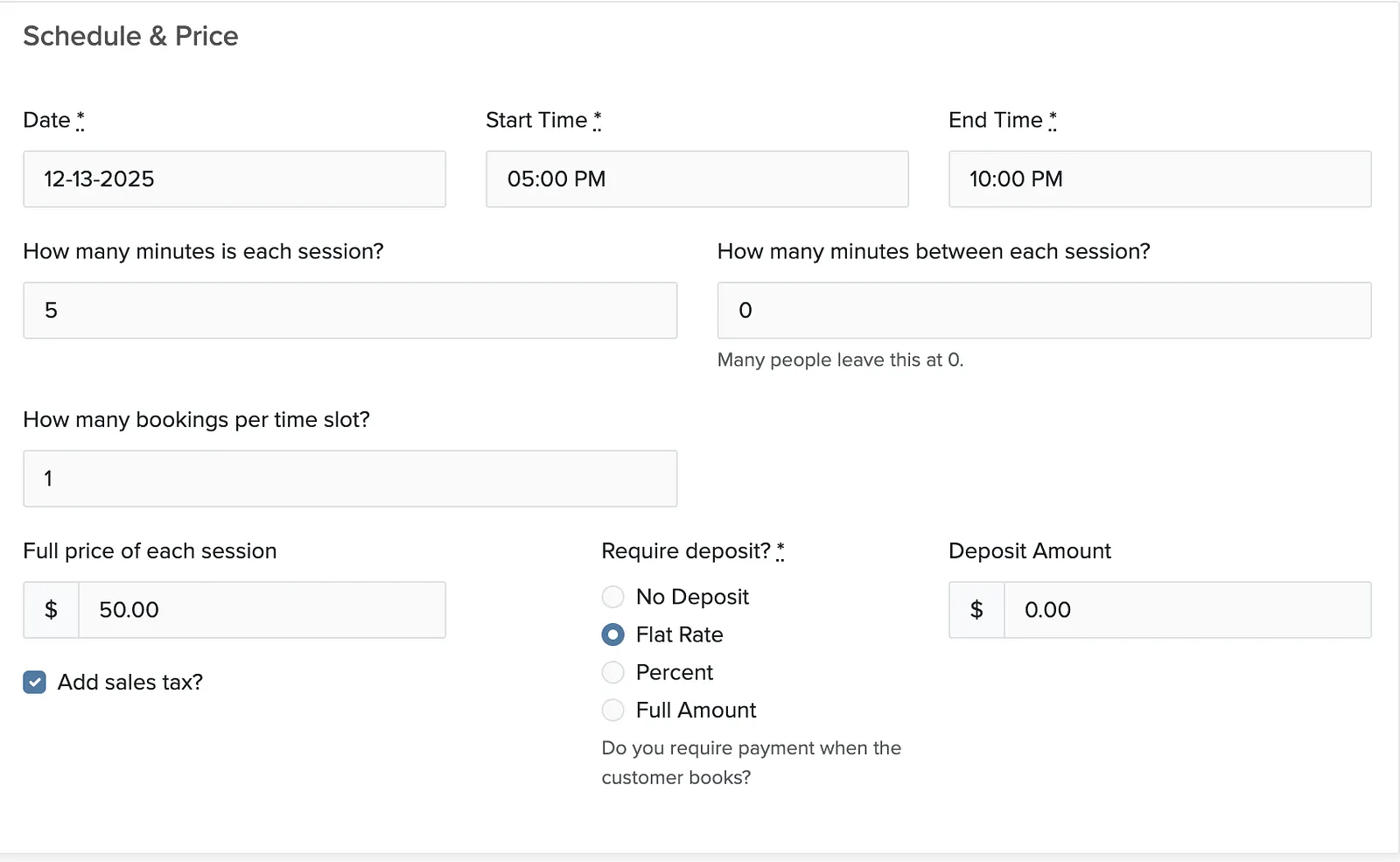Image resolution: width=1400 pixels, height=862 pixels.
Task: Open the Start Time picker at 05:00 PM
Action: coord(697,179)
